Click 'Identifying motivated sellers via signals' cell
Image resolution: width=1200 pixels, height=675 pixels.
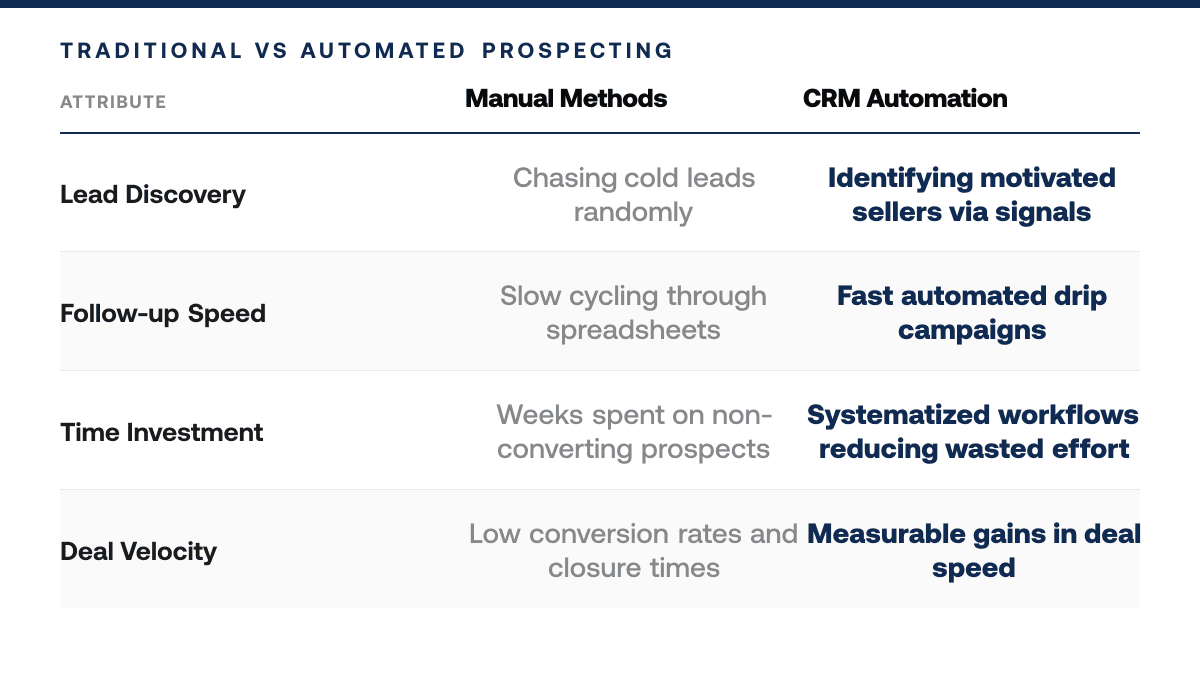click(x=971, y=194)
